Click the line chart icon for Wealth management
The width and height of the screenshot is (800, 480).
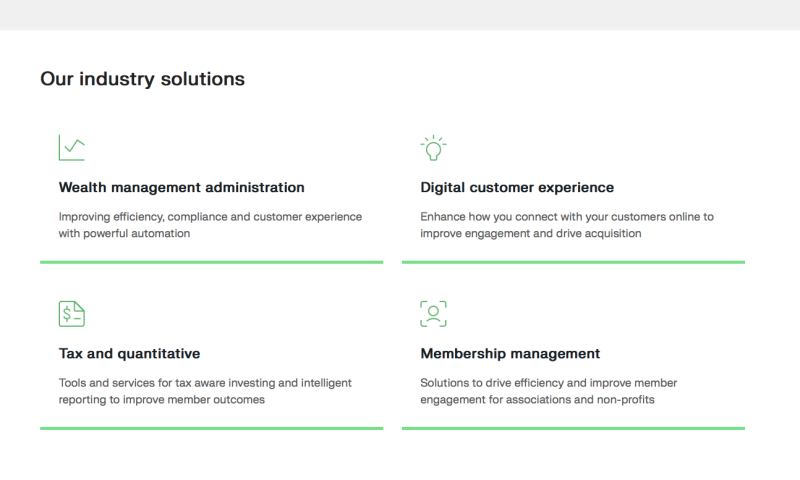[x=71, y=148]
